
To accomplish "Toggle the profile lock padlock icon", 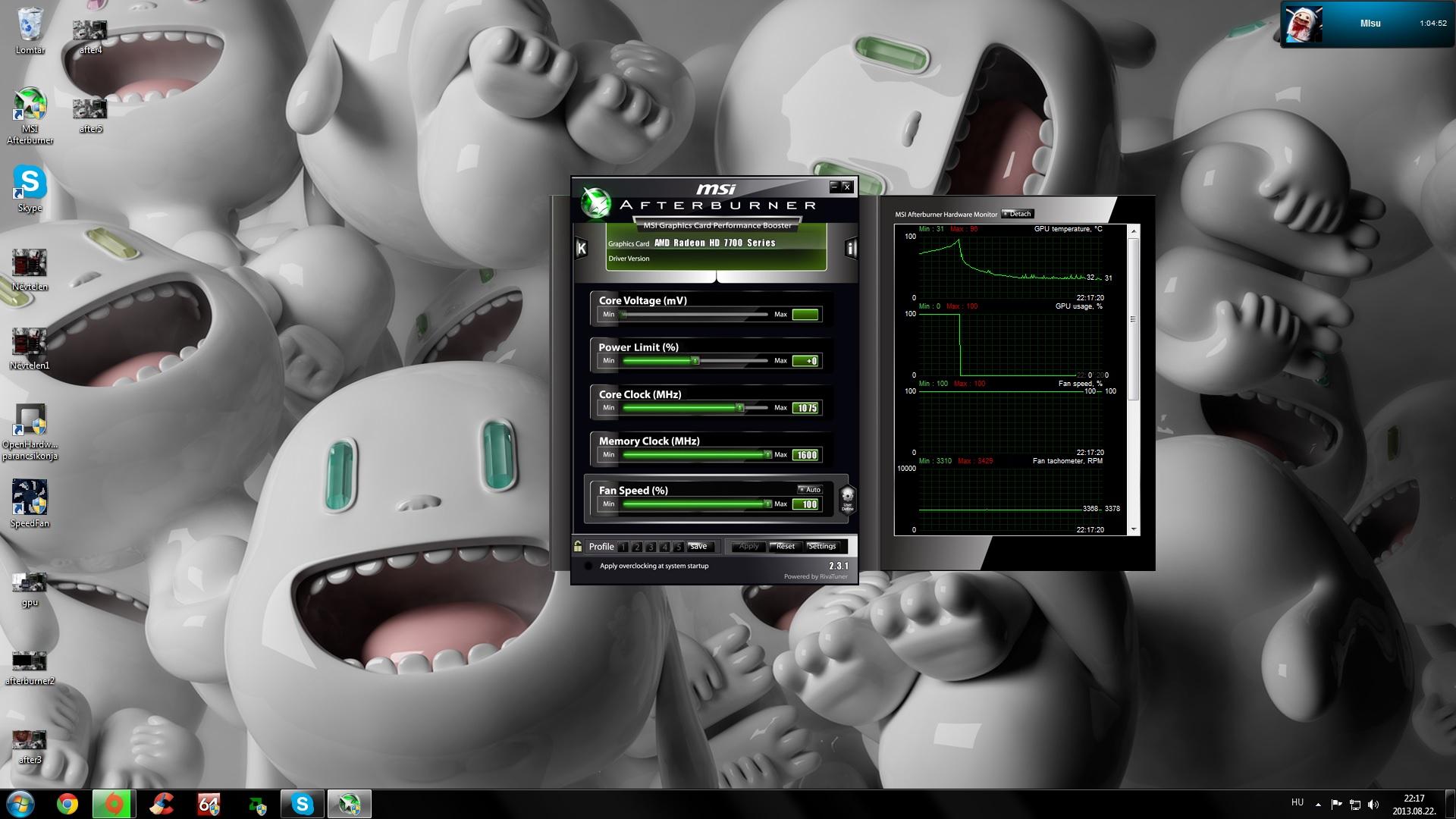I will pyautogui.click(x=578, y=546).
